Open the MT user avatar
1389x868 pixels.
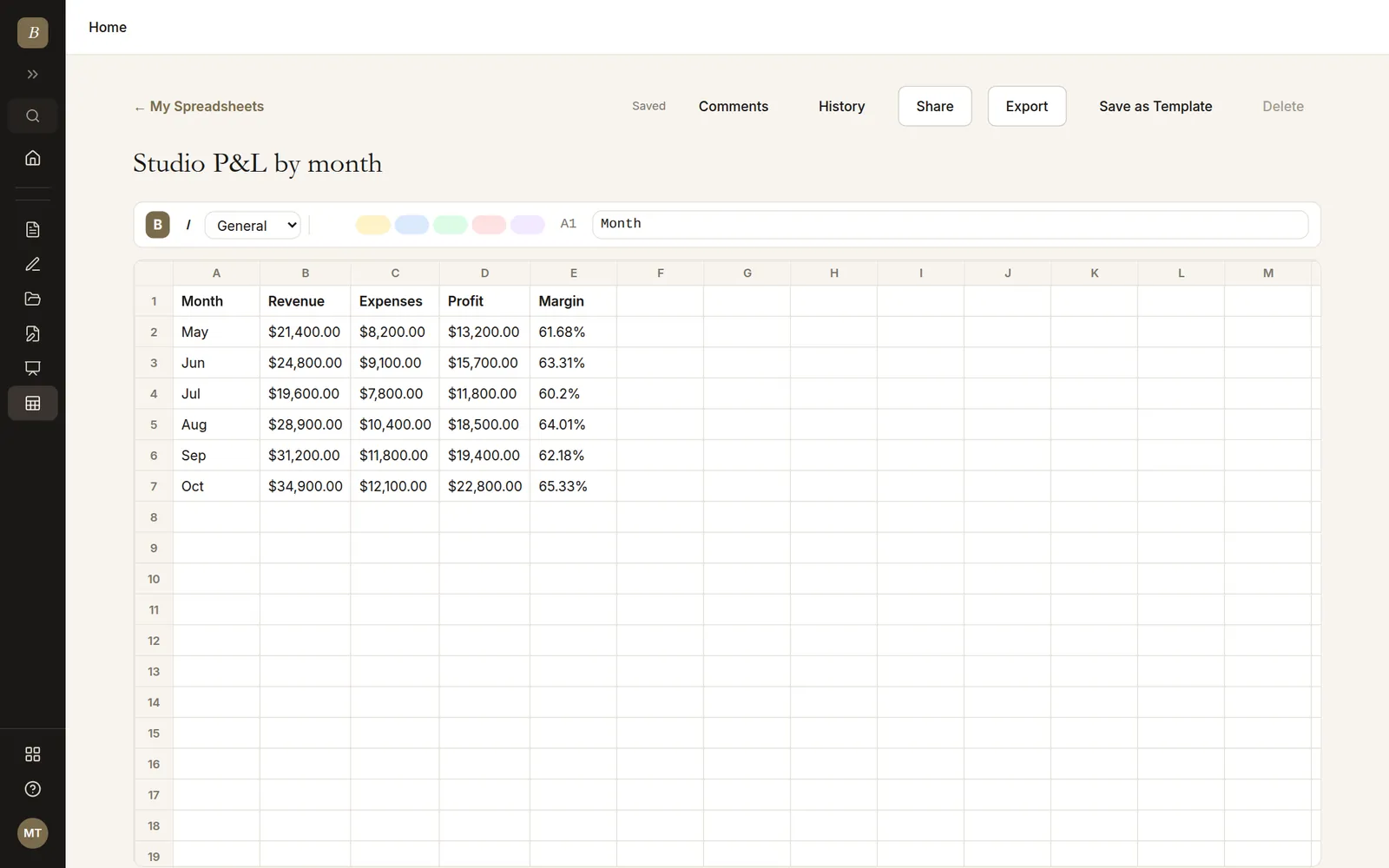[x=32, y=833]
